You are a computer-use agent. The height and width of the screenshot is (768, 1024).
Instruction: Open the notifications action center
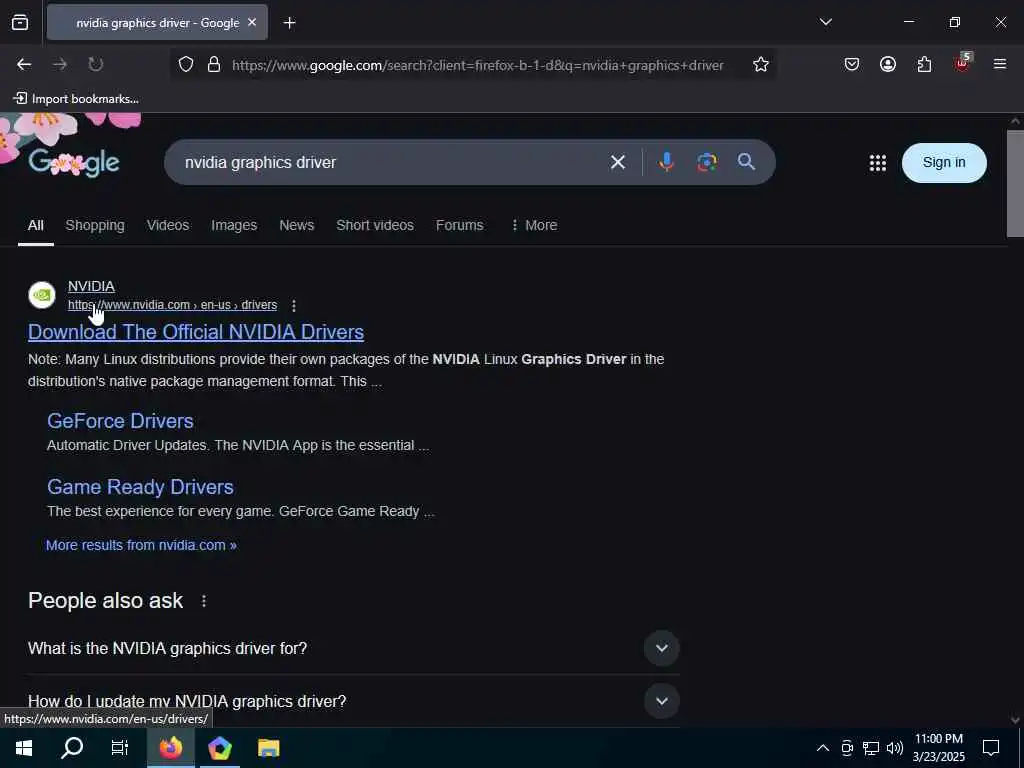pyautogui.click(x=991, y=748)
